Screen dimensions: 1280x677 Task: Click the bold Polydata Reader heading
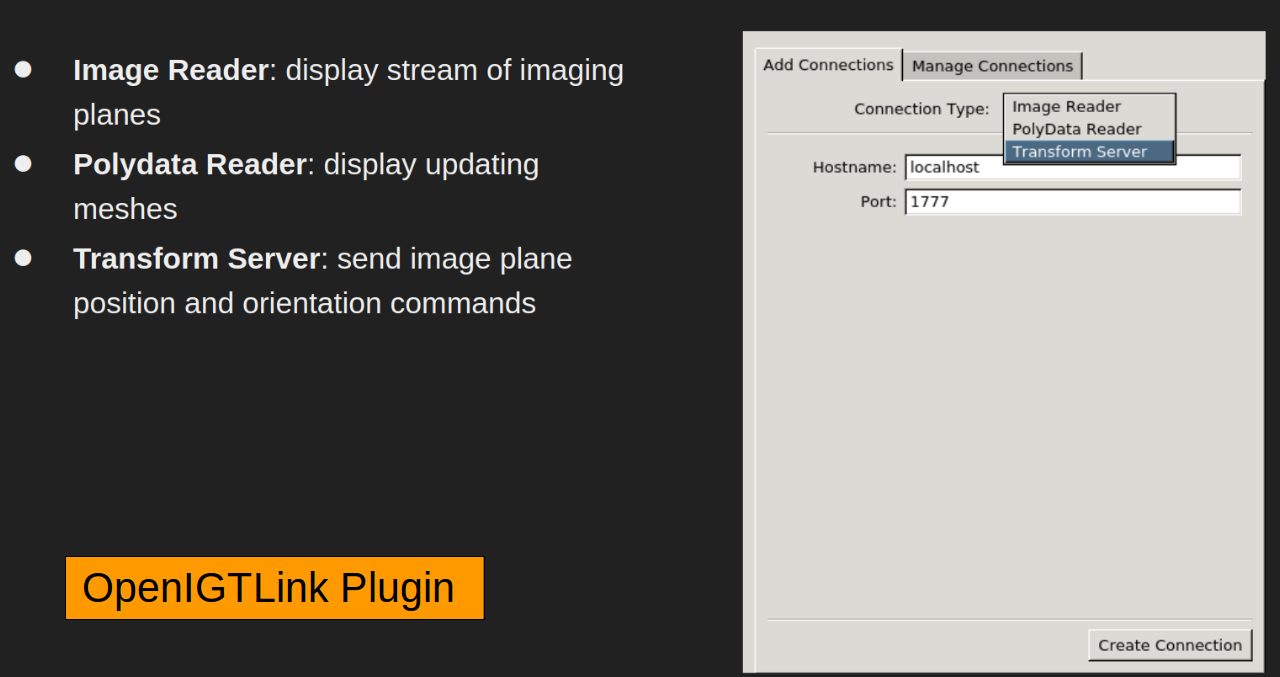coord(190,164)
